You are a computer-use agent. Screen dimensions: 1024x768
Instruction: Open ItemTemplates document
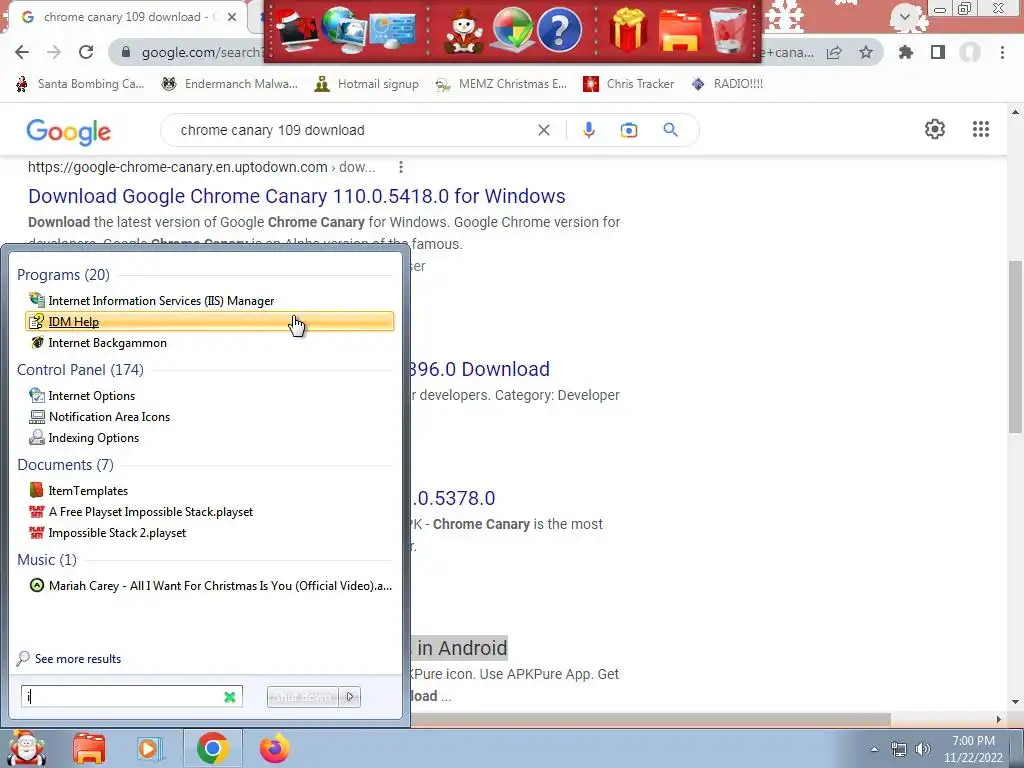click(x=209, y=490)
